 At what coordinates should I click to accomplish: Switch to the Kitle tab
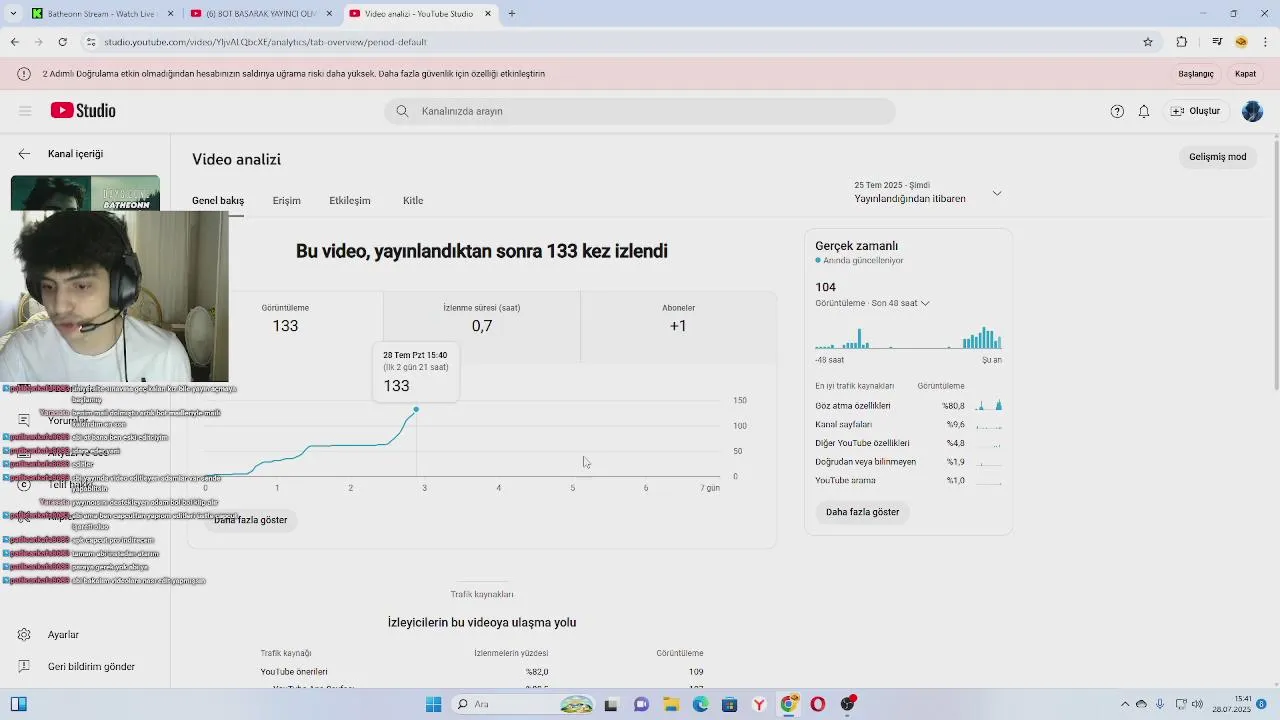pyautogui.click(x=413, y=201)
